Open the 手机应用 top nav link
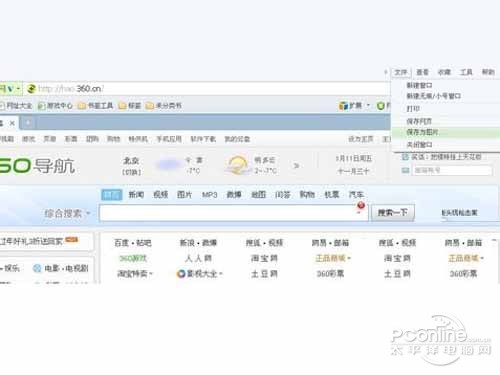The height and width of the screenshot is (375, 500). click(x=169, y=139)
